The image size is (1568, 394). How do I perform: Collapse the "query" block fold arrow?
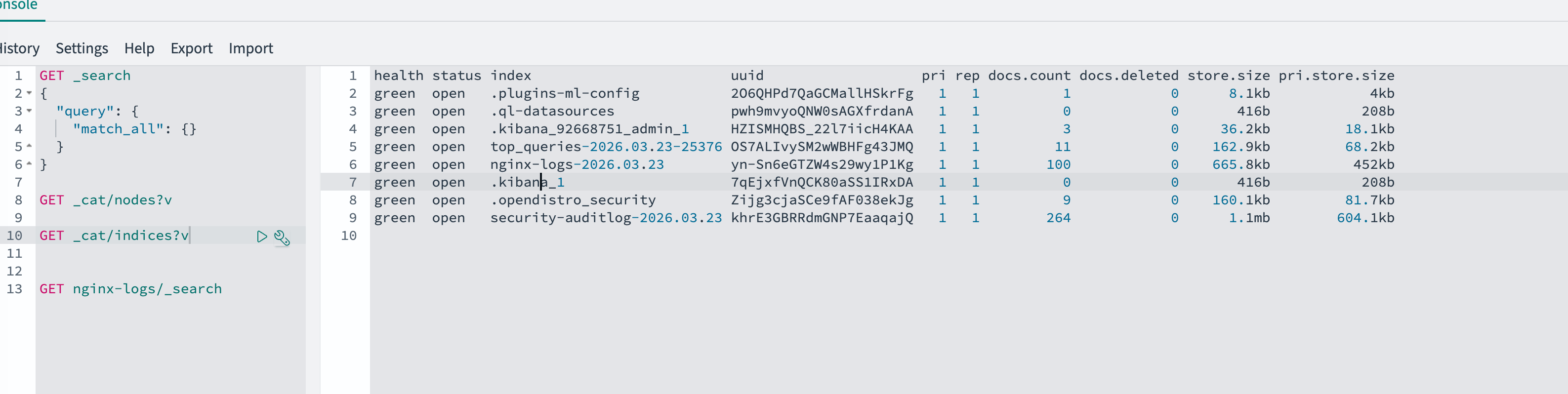[29, 111]
